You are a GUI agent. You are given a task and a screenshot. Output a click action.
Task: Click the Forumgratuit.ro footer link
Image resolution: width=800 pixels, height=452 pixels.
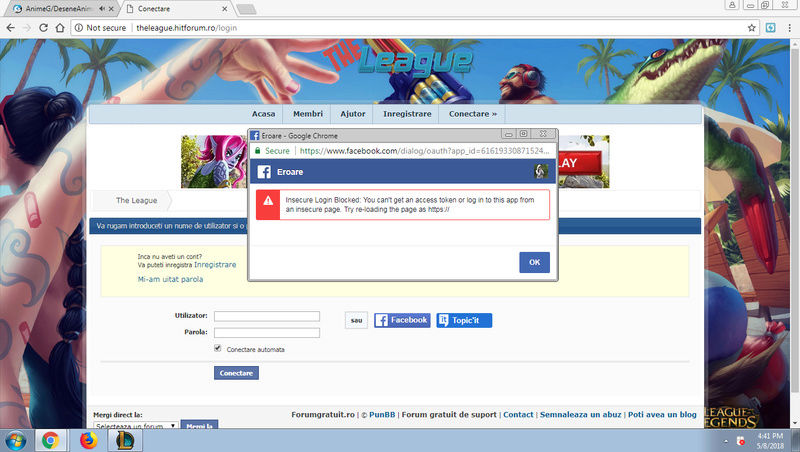(x=323, y=415)
